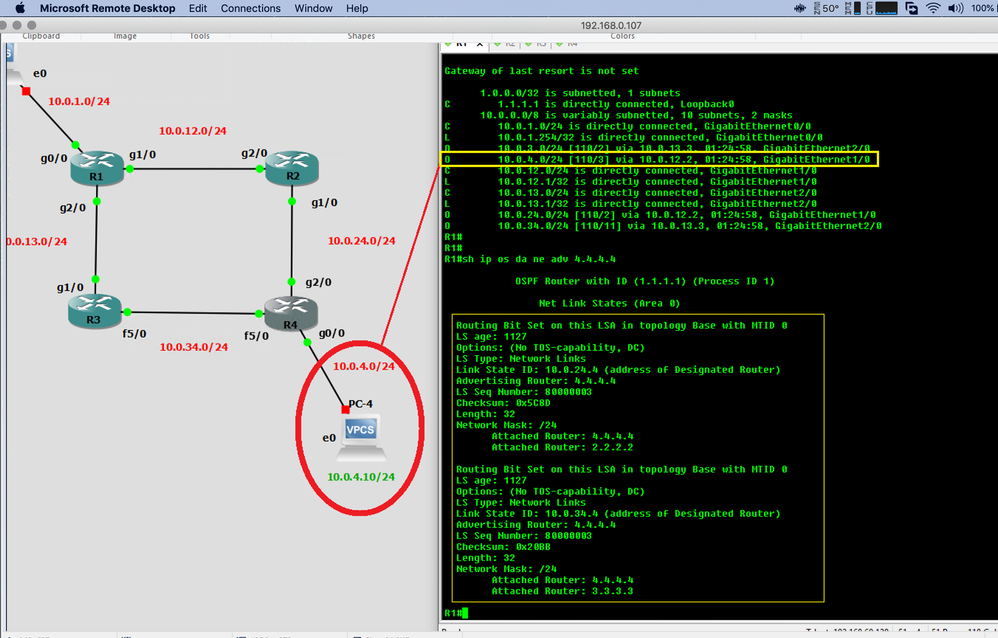Click the PC-4 label text

pyautogui.click(x=361, y=404)
